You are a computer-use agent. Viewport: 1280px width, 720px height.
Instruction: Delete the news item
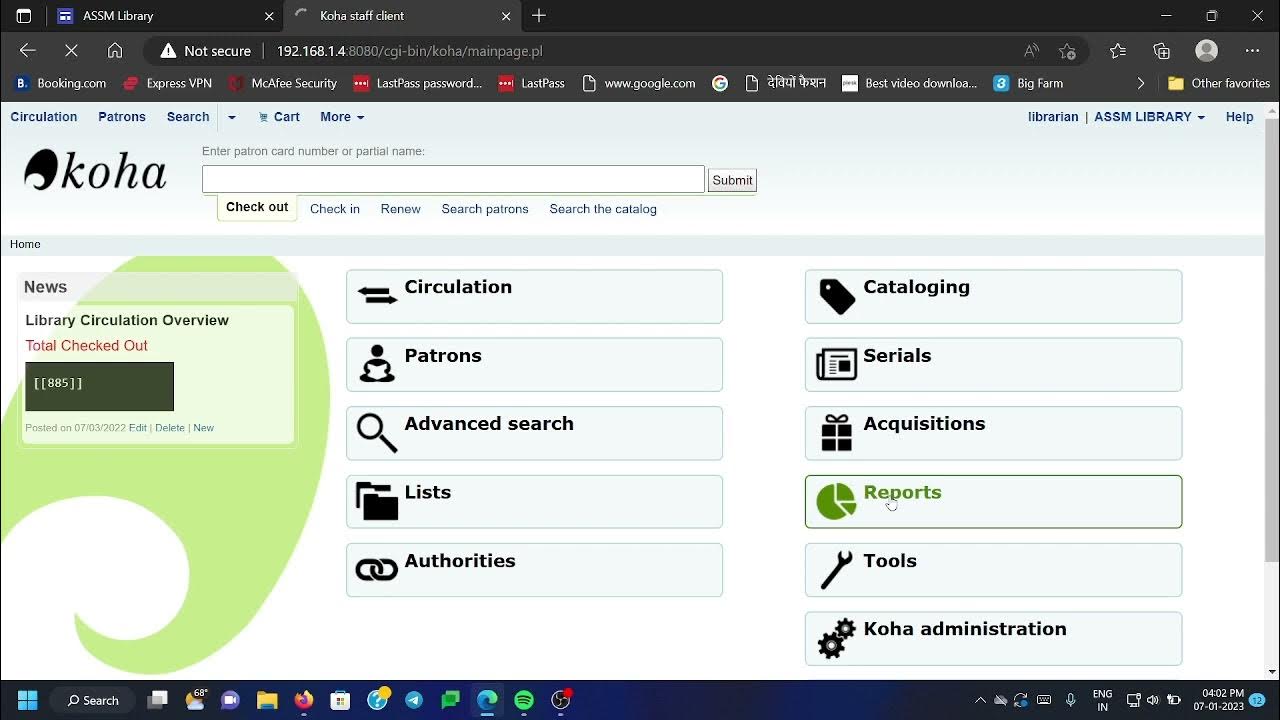[170, 427]
